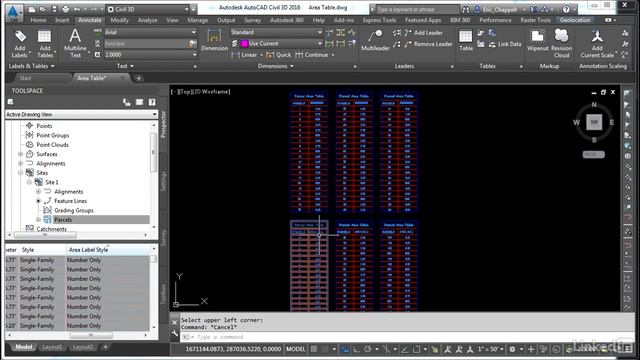The height and width of the screenshot is (360, 640).
Task: Open the Civil 3D workspace dropdown
Action: 187,9
